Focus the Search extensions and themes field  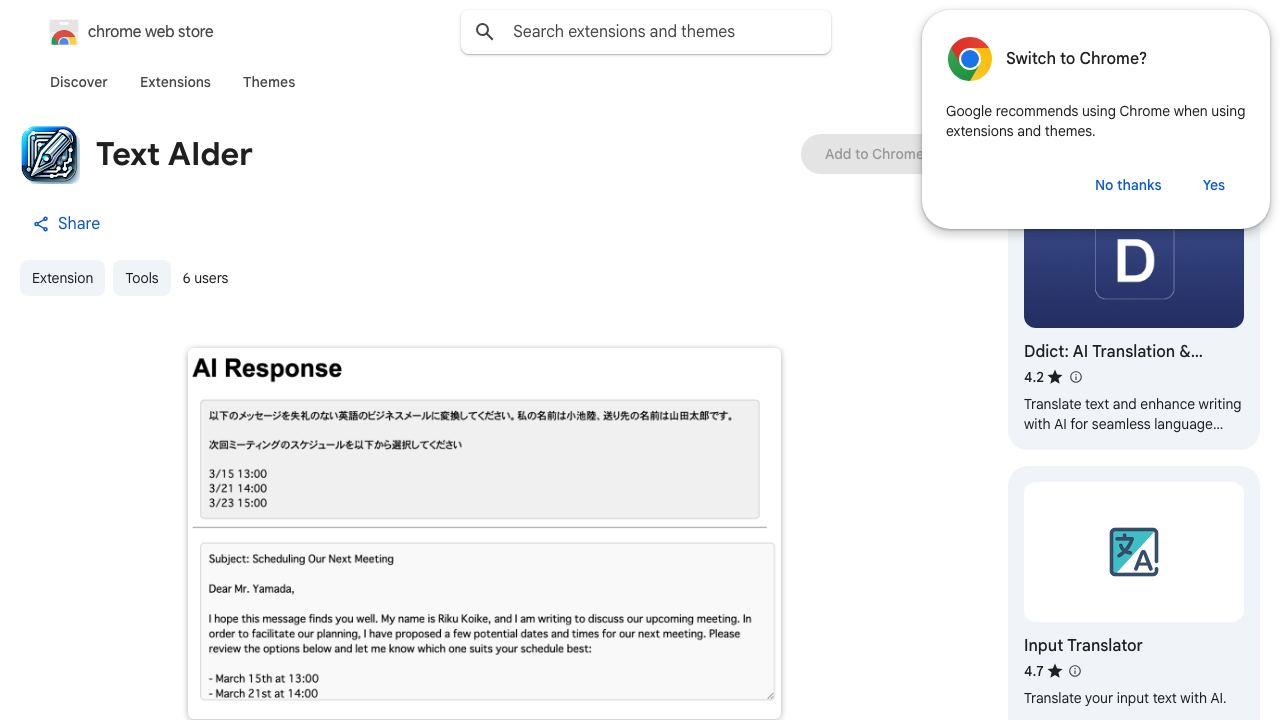point(646,32)
